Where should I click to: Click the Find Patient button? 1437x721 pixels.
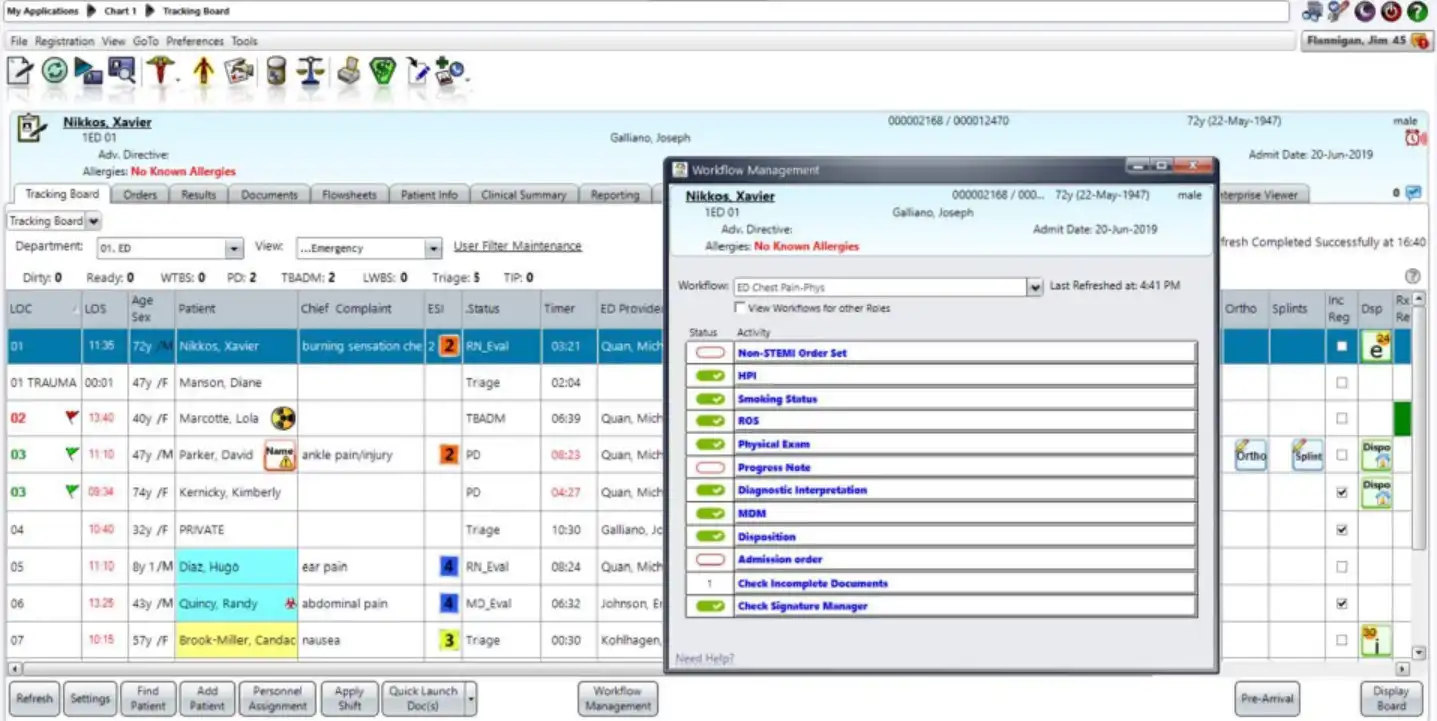(x=148, y=698)
